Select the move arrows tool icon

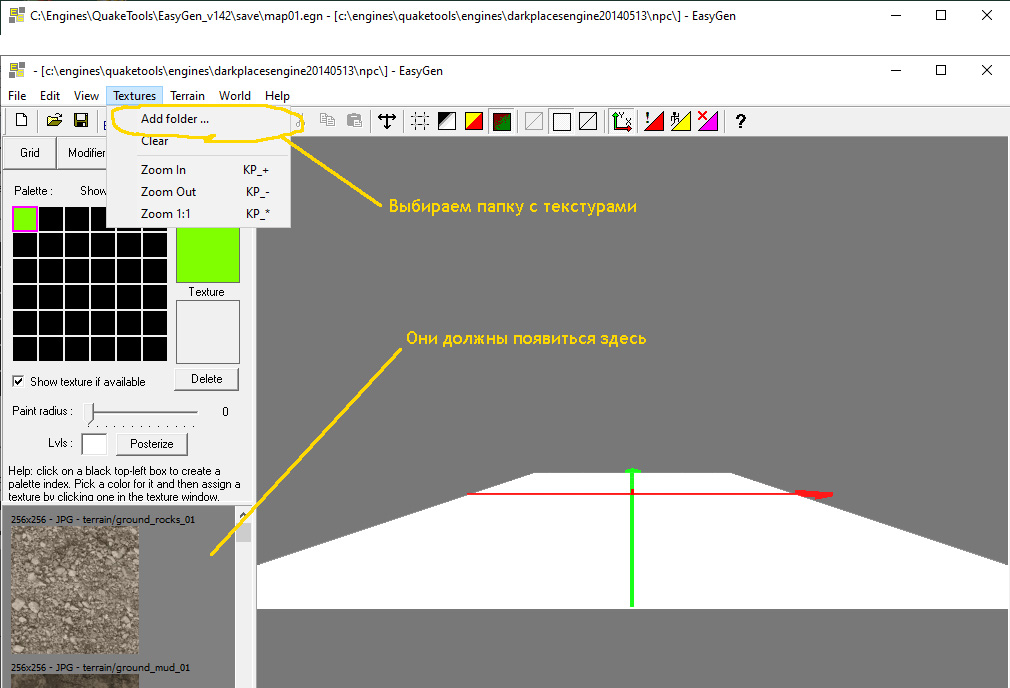[x=386, y=120]
